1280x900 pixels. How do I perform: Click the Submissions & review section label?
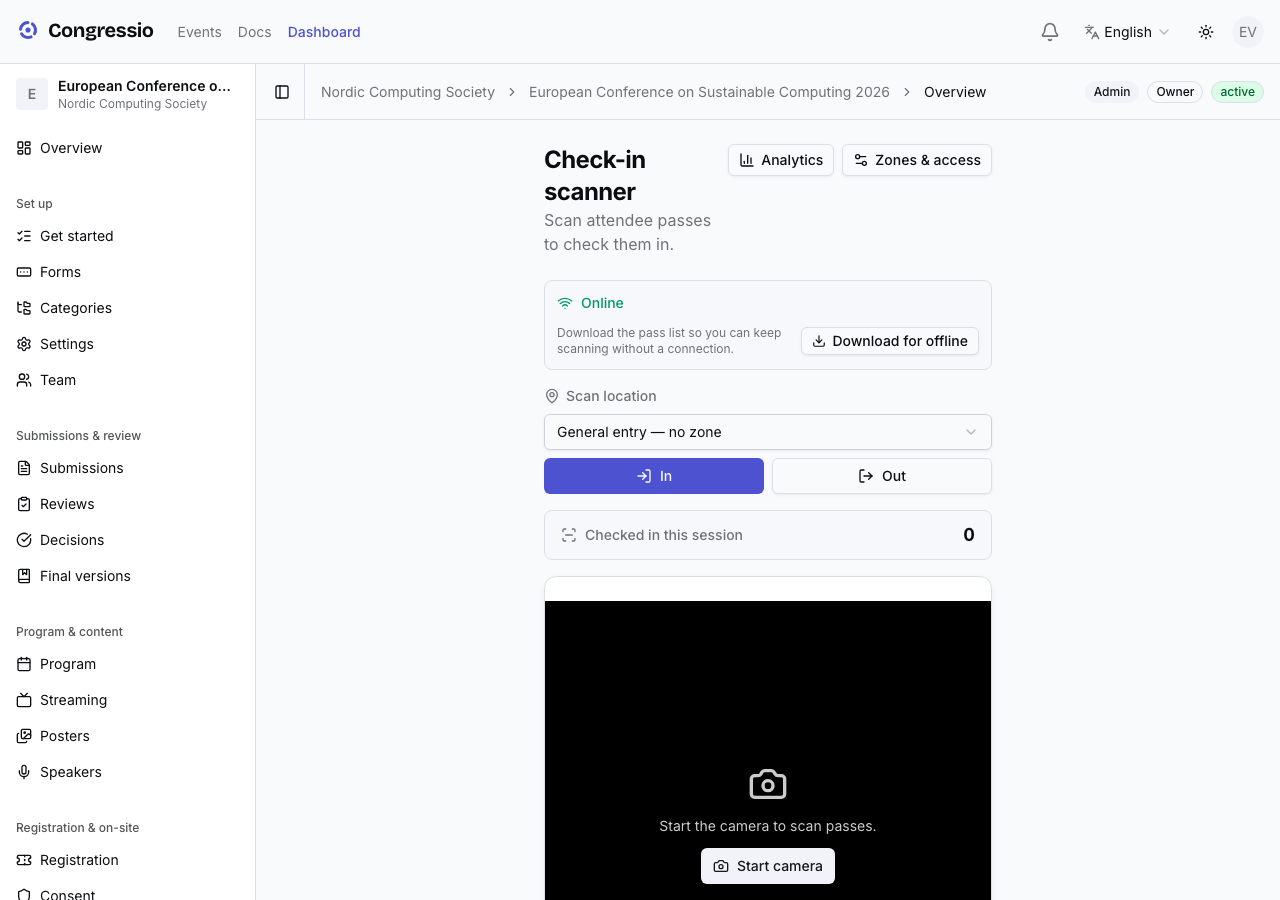[x=78, y=436]
